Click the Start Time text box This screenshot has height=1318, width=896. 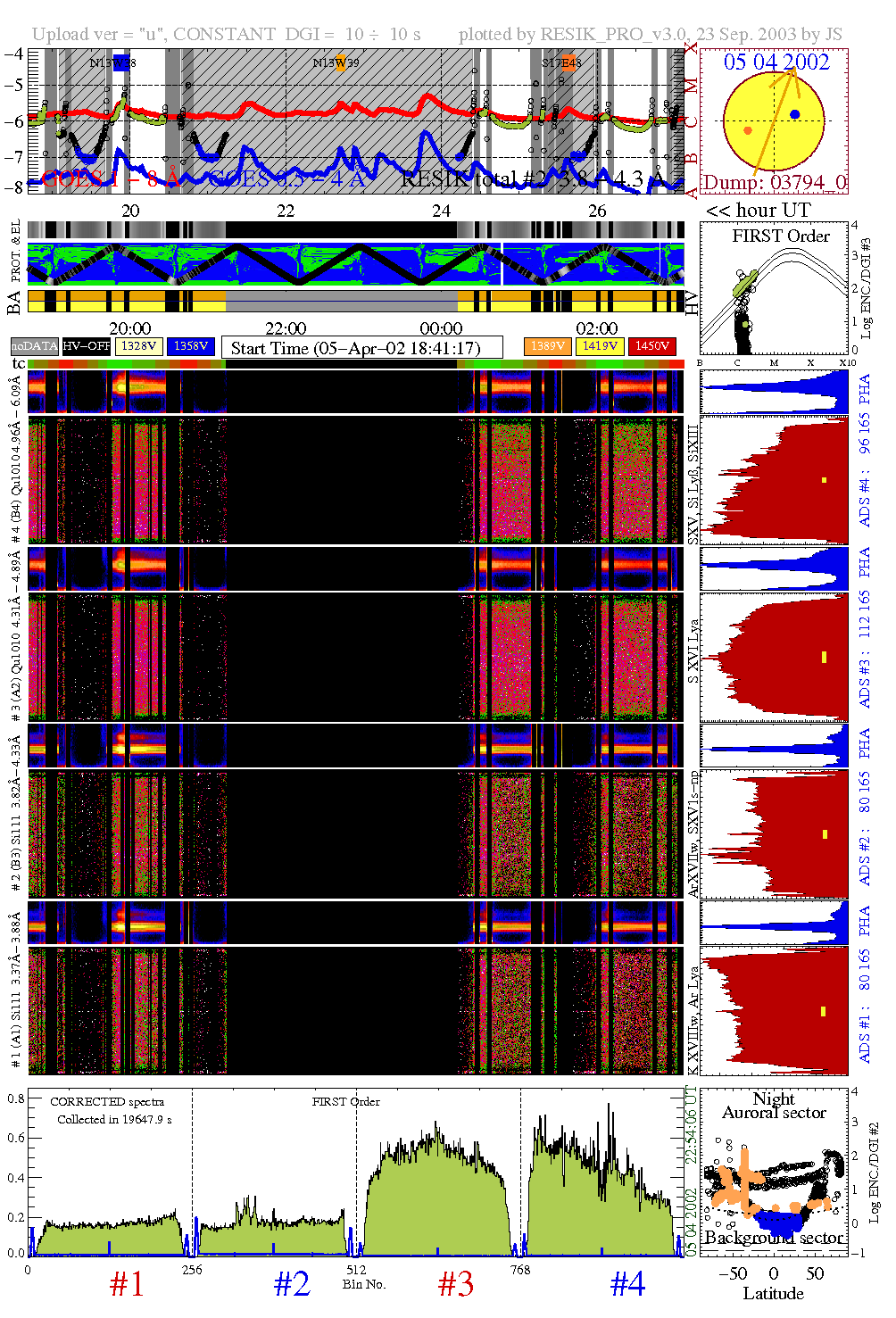[361, 347]
